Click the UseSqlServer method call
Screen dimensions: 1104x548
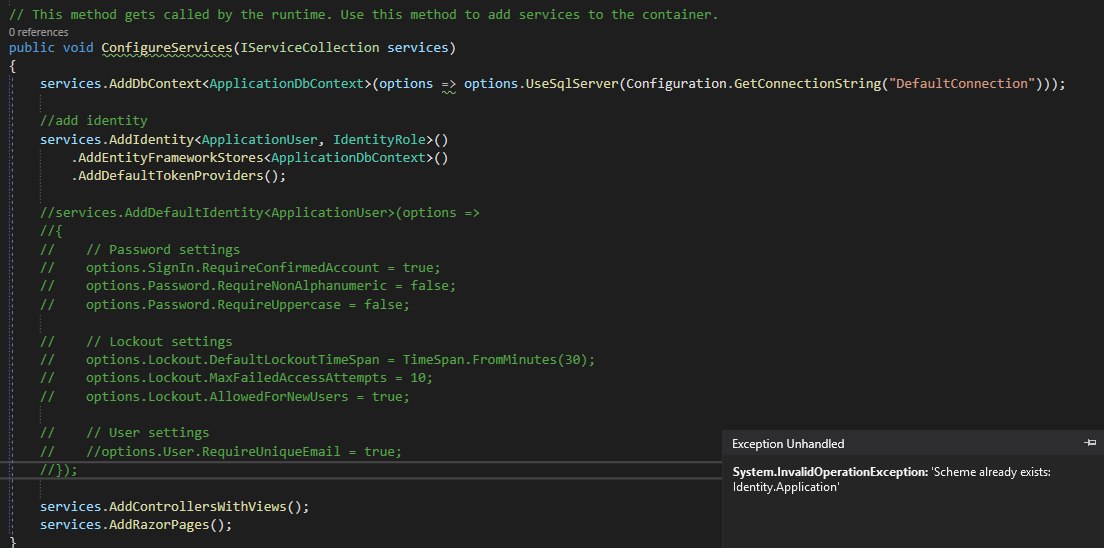567,83
